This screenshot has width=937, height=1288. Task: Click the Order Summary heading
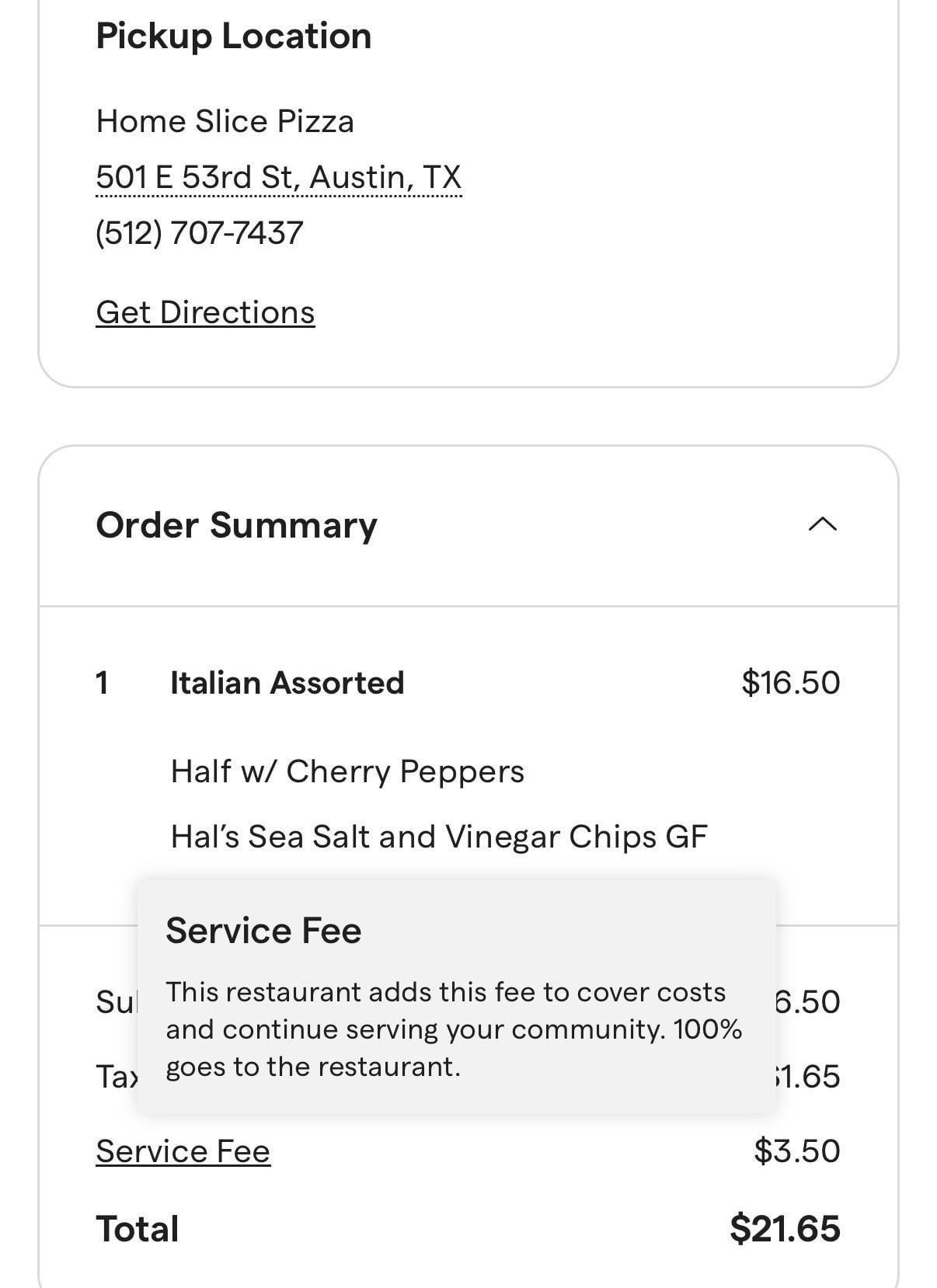tap(236, 525)
